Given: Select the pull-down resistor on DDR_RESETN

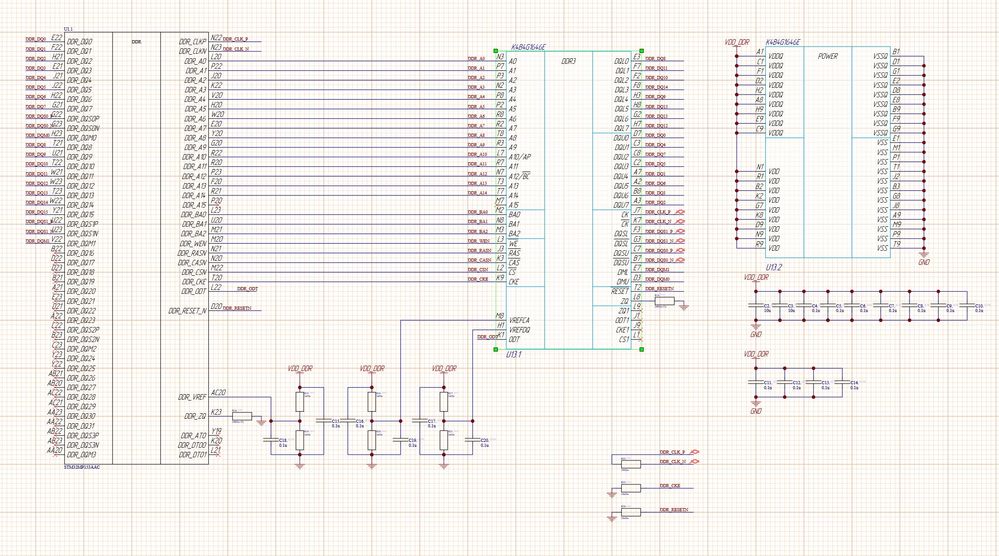Looking at the screenshot, I should pyautogui.click(x=630, y=512).
